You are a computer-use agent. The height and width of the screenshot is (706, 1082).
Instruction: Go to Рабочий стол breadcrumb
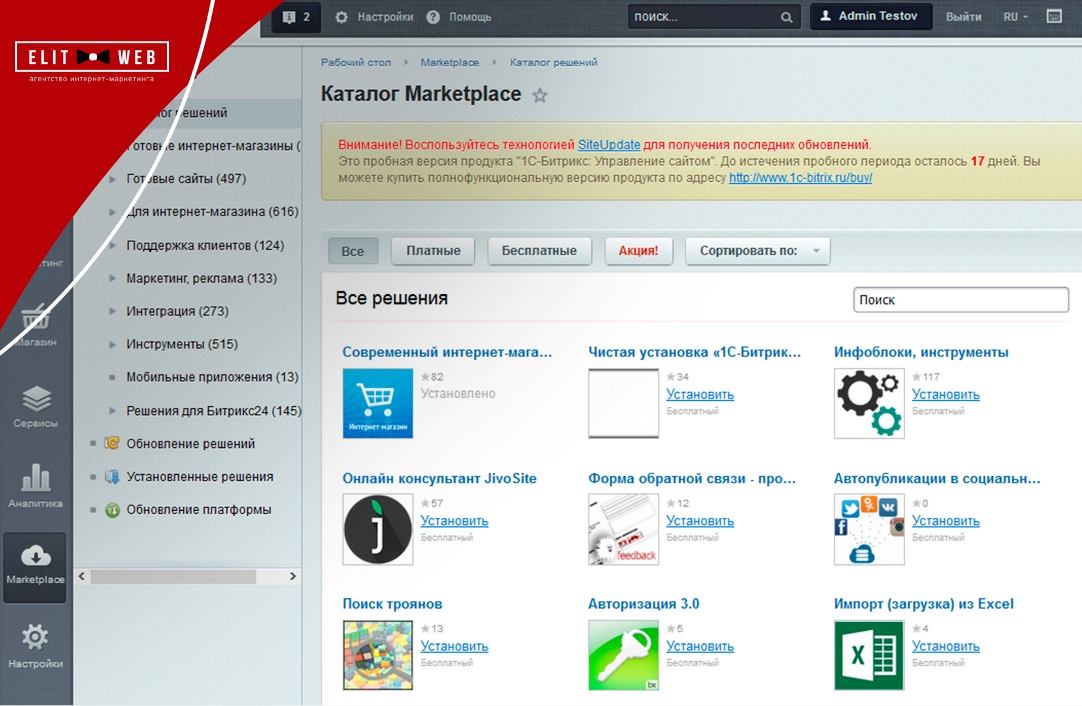coord(355,62)
